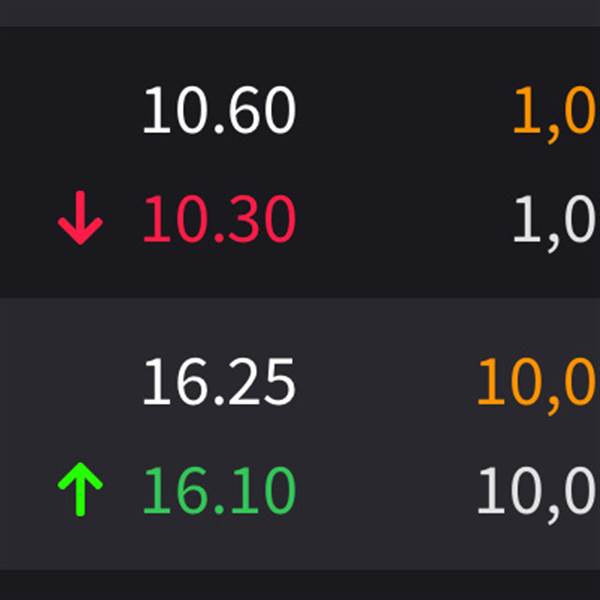Click blank space between 10.30 and white quantity
The image size is (600, 600).
pos(400,220)
